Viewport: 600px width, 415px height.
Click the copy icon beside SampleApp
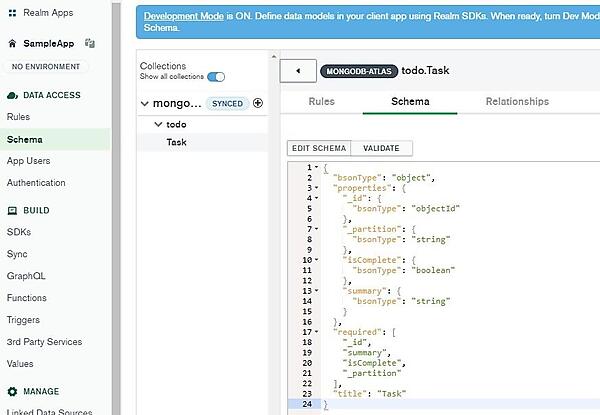(x=90, y=44)
